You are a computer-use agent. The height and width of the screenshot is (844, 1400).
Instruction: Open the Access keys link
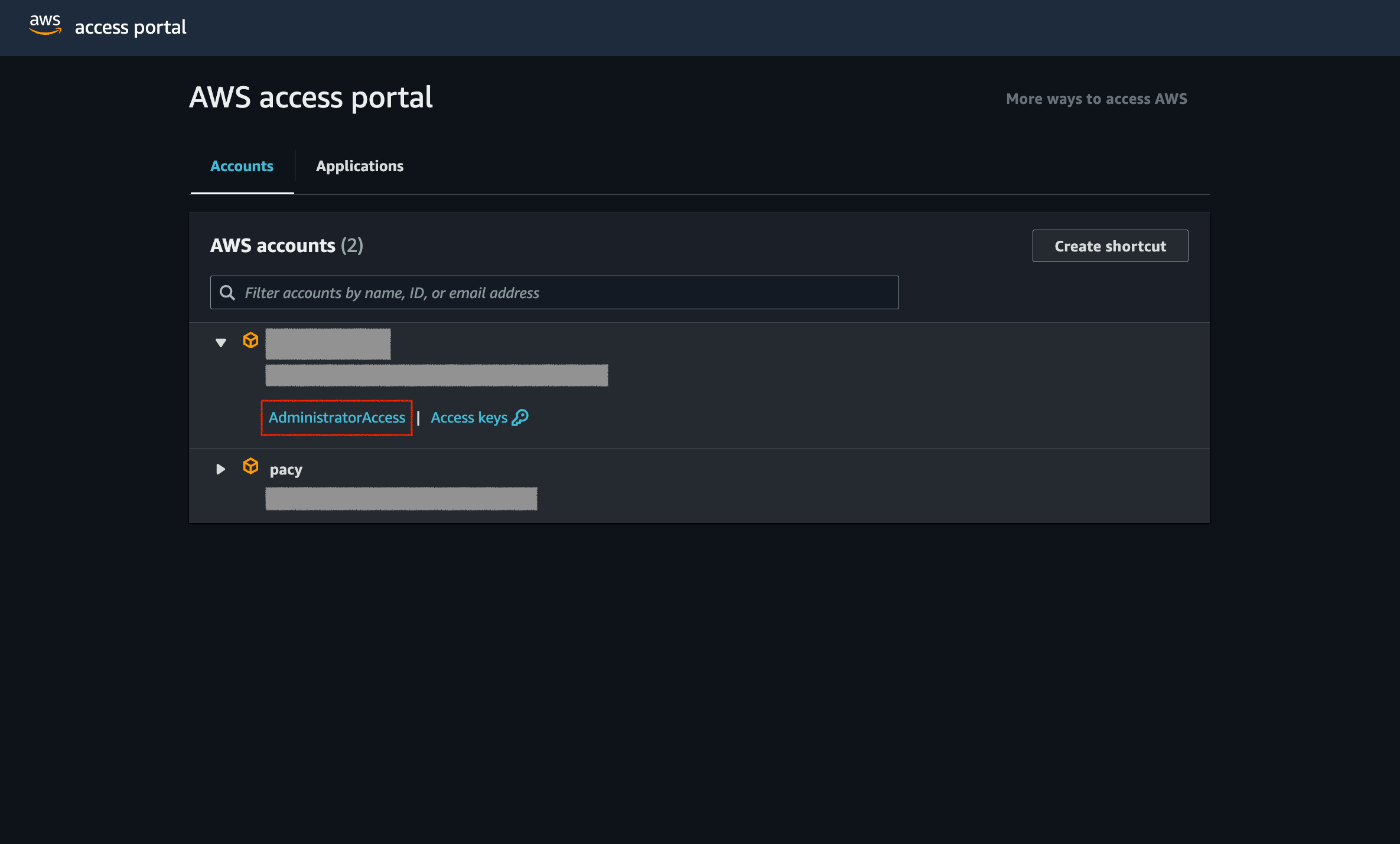[469, 418]
